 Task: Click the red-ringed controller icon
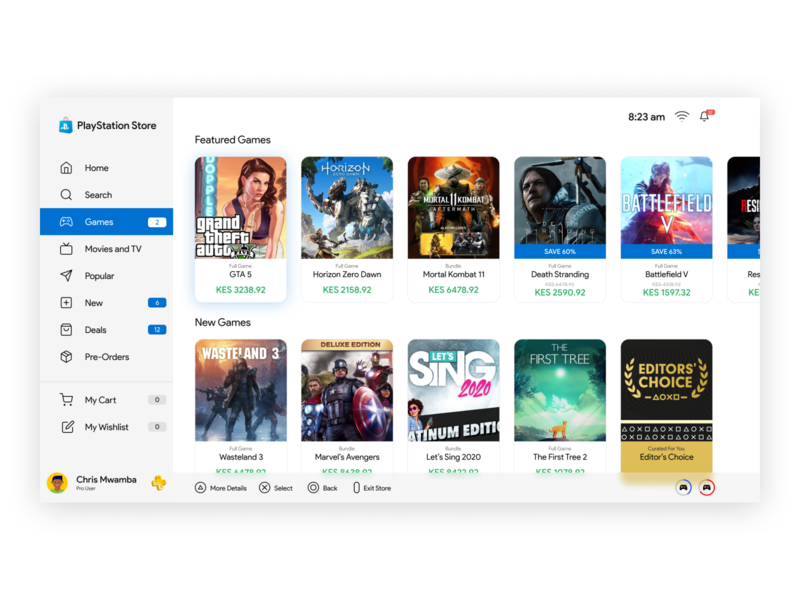(707, 488)
